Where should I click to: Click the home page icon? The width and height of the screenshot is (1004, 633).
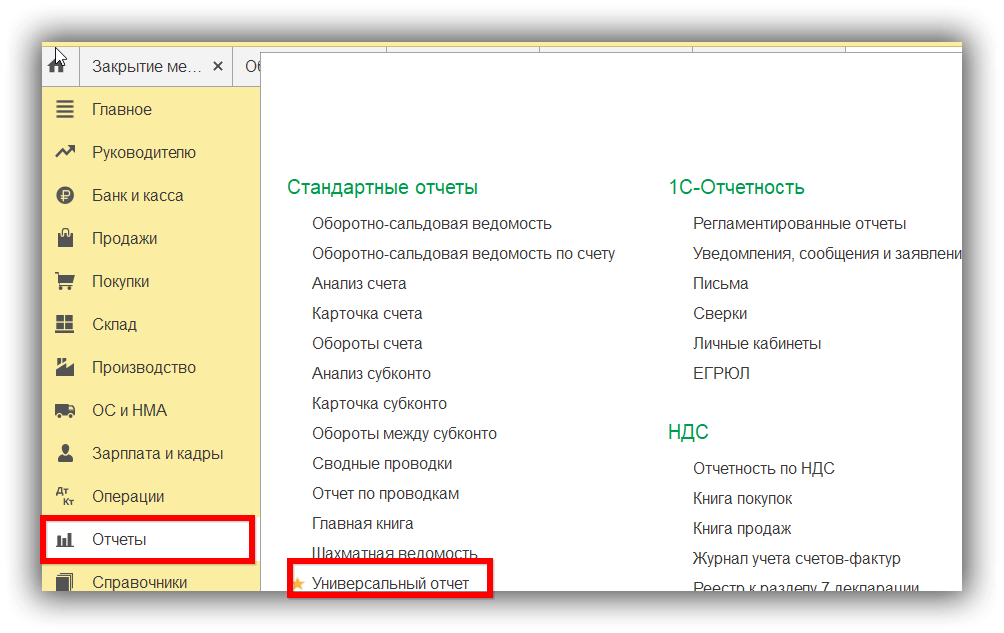point(58,65)
